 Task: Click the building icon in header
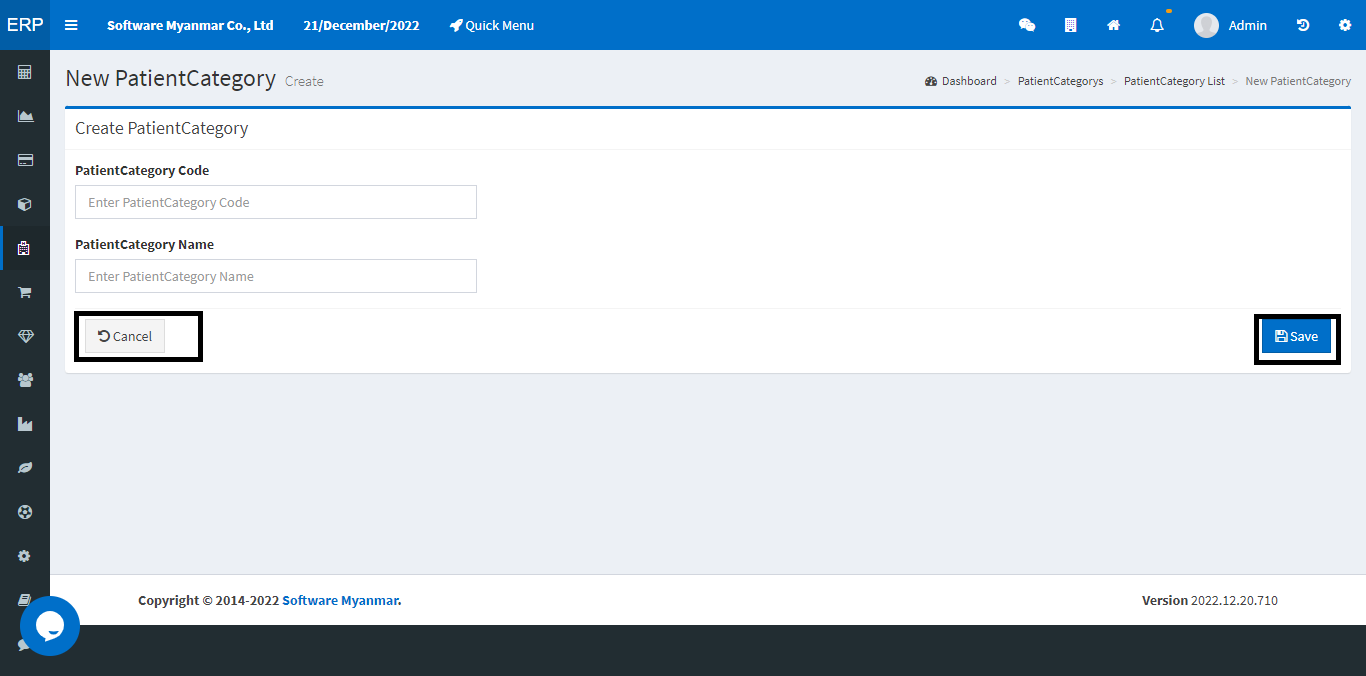(1070, 25)
